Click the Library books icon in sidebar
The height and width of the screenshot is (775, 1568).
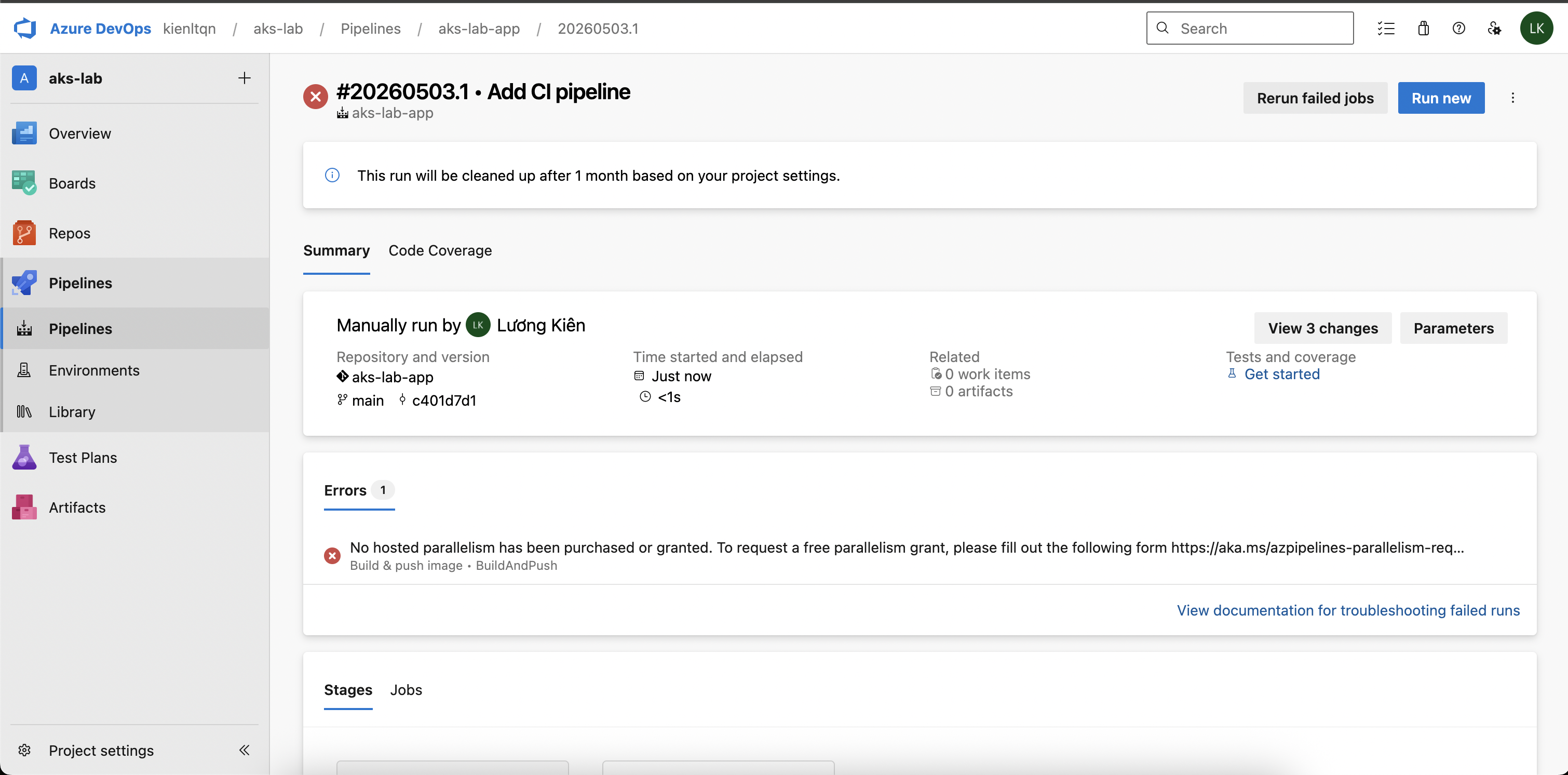[x=24, y=411]
